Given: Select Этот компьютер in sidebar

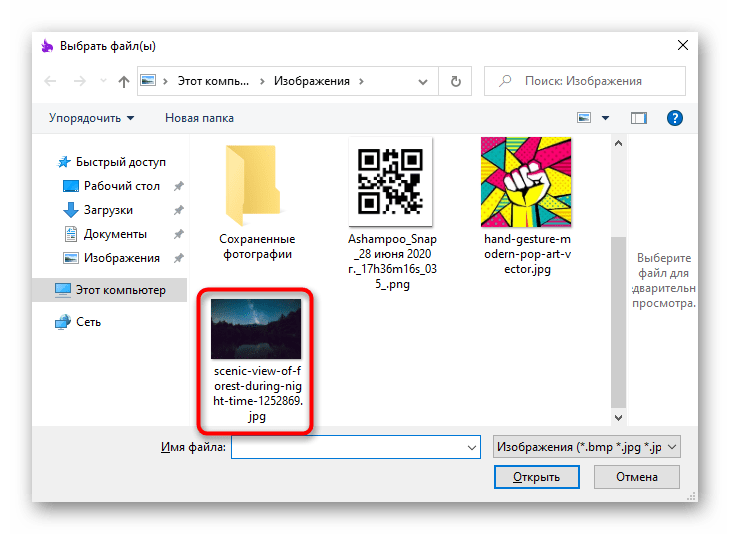Looking at the screenshot, I should click(110, 290).
